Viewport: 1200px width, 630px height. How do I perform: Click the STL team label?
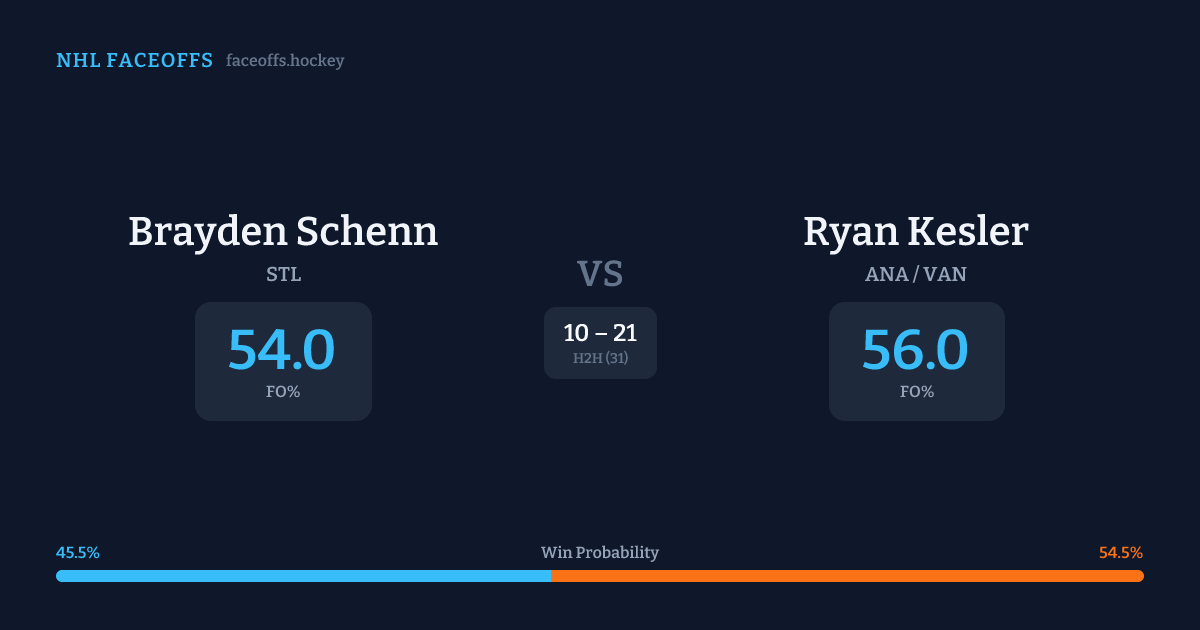pos(283,274)
